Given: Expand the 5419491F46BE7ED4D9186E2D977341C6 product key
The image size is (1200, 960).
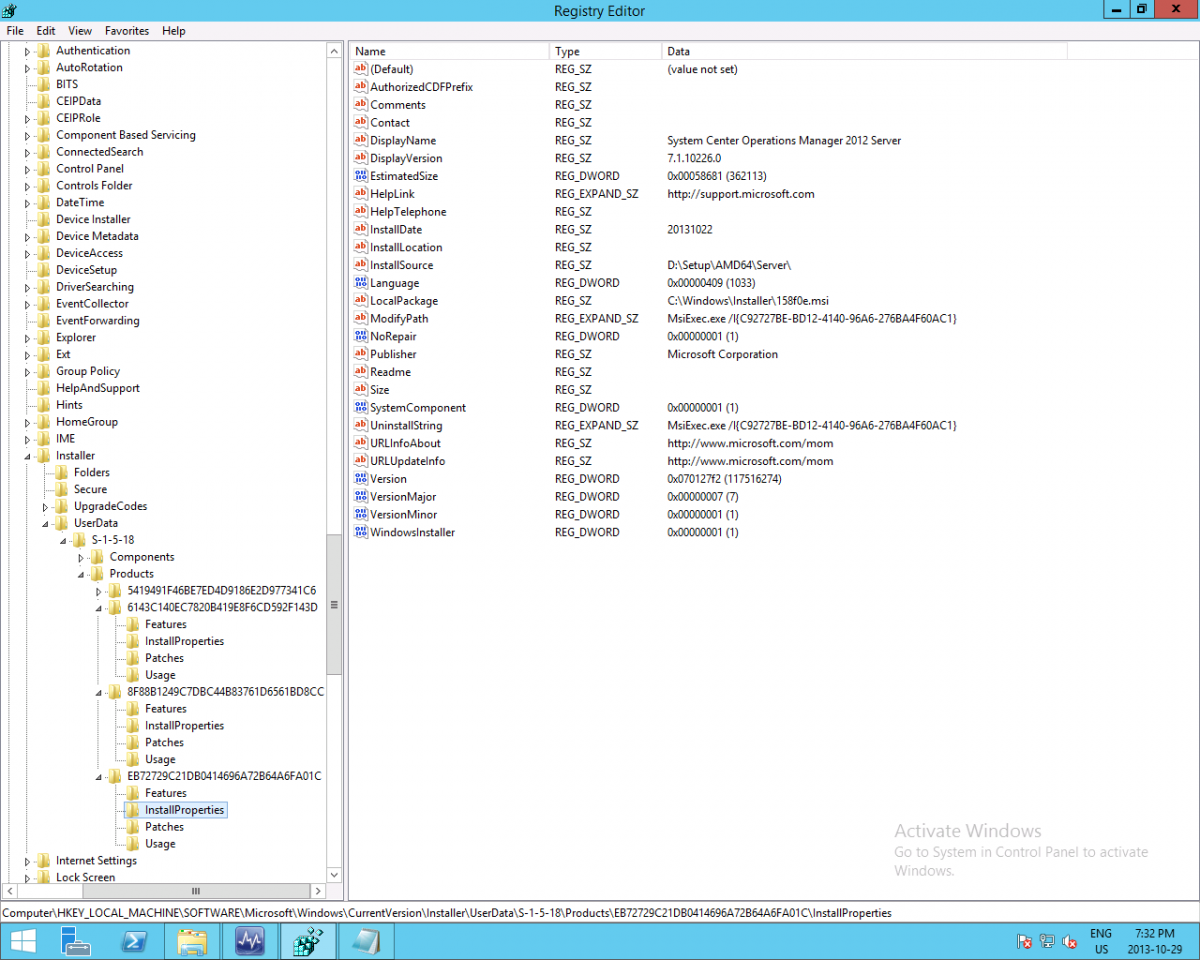Looking at the screenshot, I should [x=99, y=591].
